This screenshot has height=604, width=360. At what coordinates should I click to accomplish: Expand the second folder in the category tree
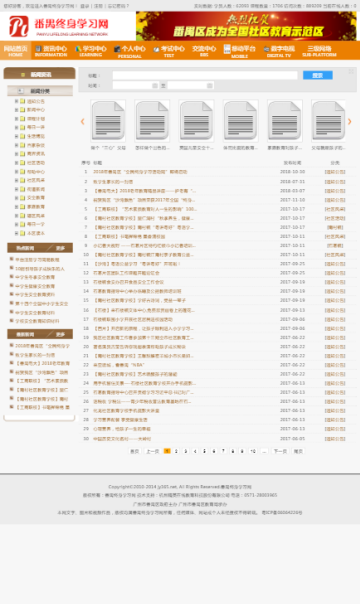[17, 110]
